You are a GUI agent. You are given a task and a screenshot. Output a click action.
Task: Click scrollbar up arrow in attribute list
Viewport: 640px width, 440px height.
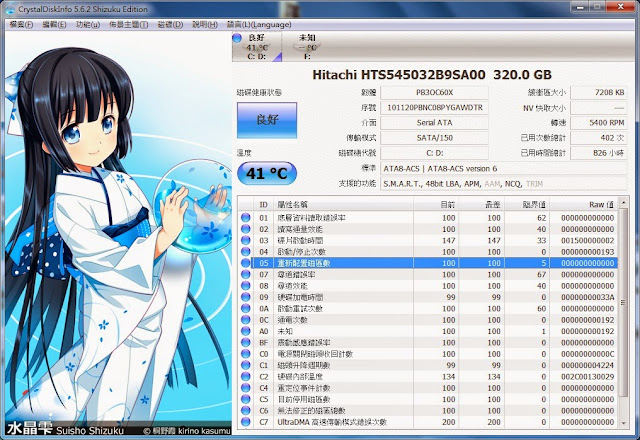[x=623, y=202]
